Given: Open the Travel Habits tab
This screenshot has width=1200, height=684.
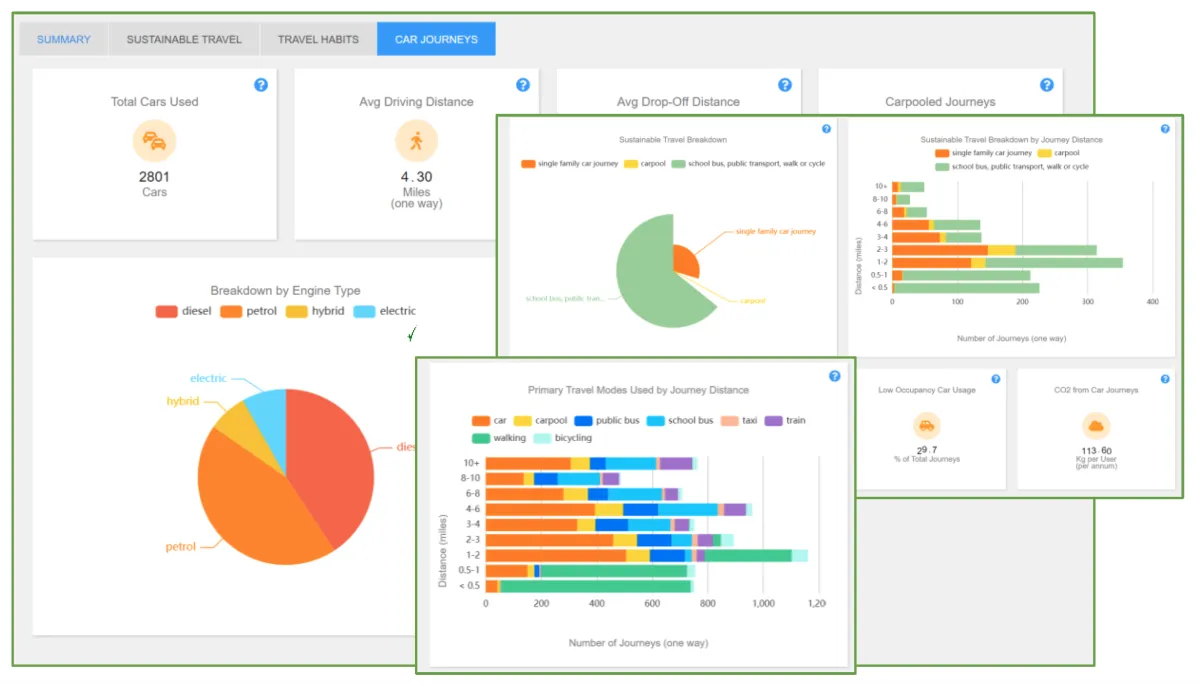Looking at the screenshot, I should pyautogui.click(x=318, y=39).
